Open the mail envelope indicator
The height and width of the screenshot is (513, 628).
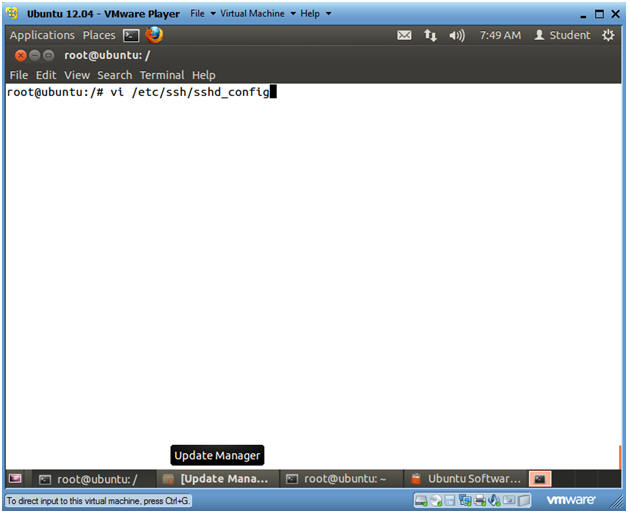point(404,36)
